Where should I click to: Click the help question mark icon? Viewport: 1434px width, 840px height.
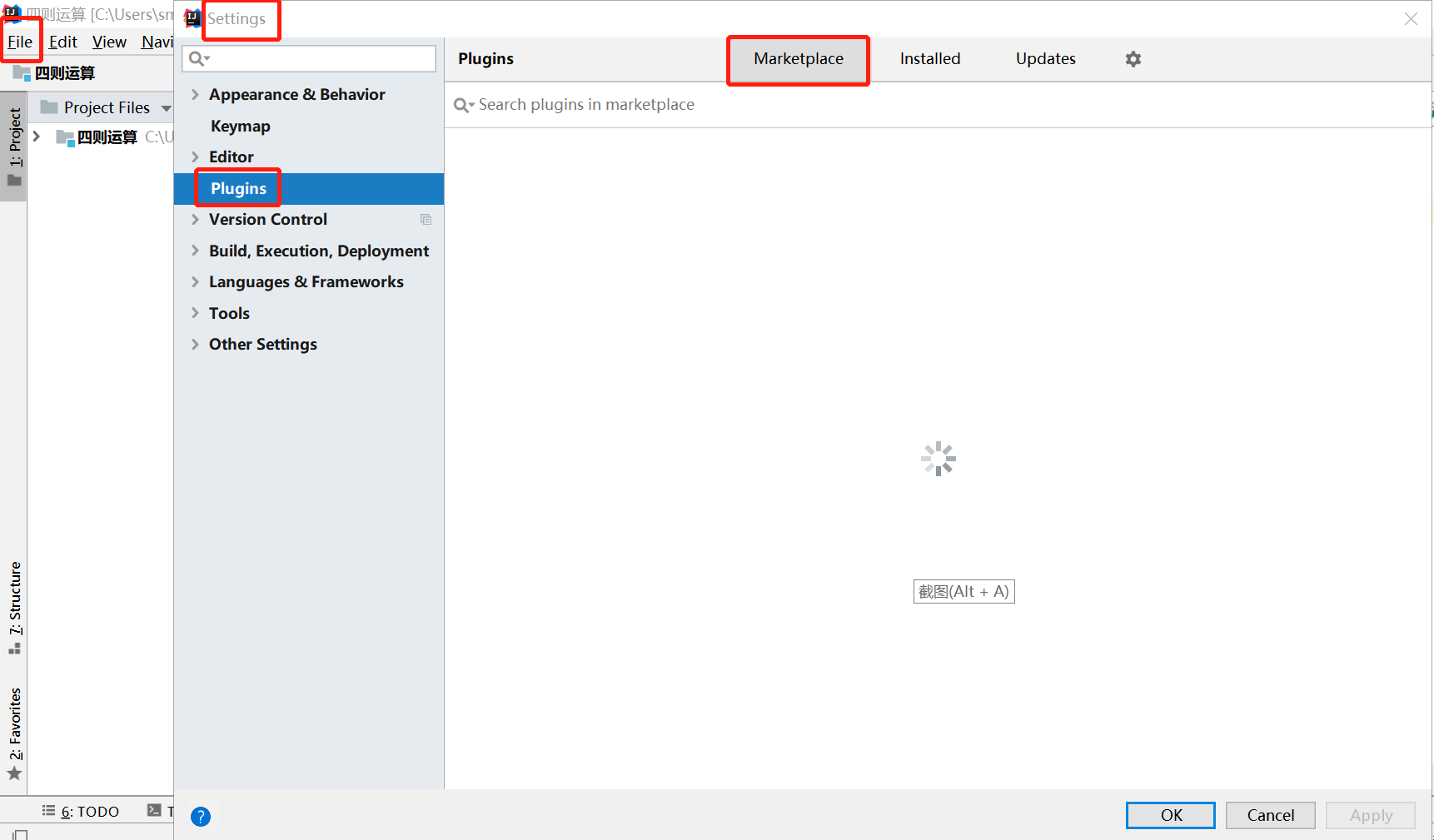pos(201,817)
